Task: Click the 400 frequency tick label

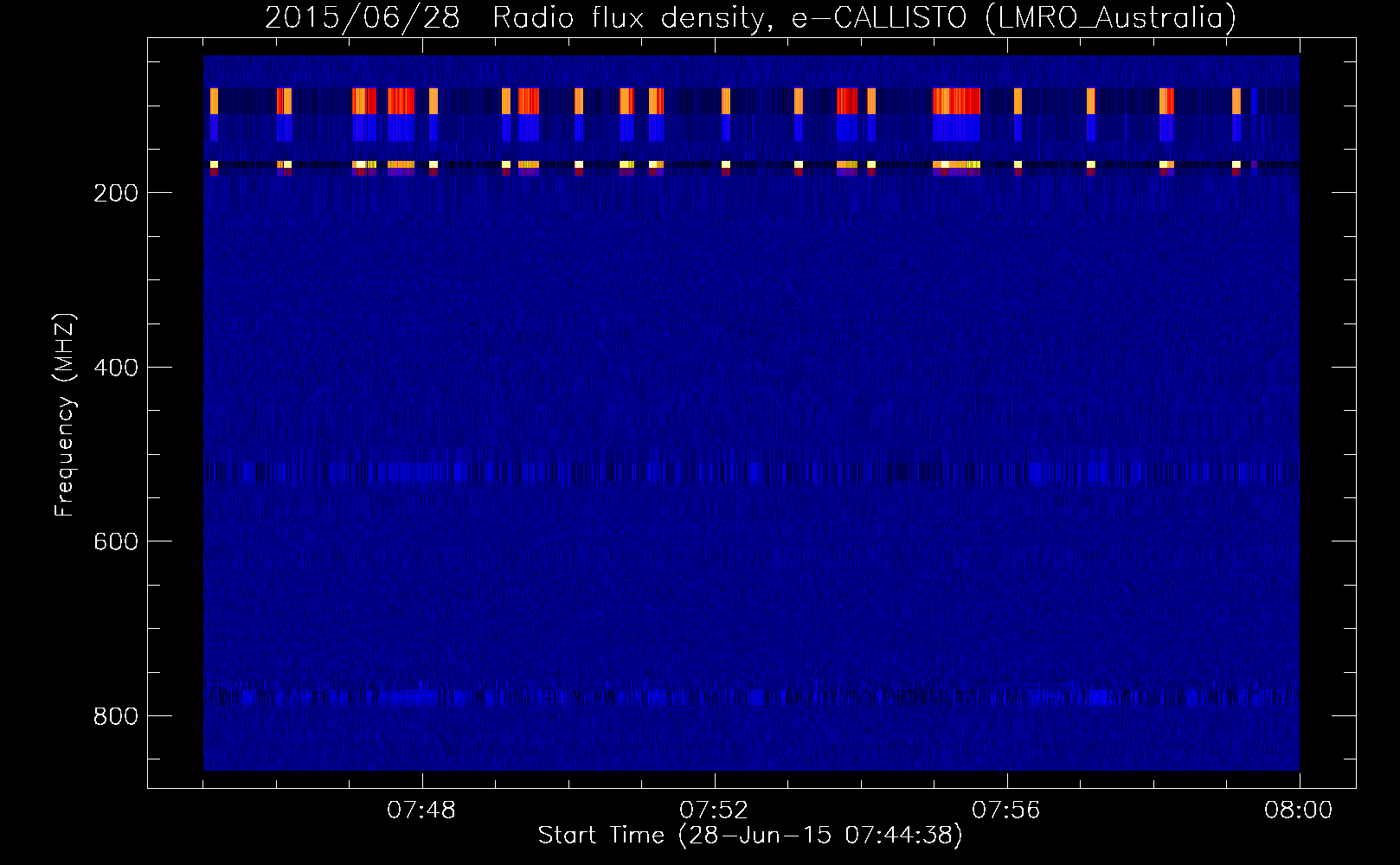Action: (116, 368)
